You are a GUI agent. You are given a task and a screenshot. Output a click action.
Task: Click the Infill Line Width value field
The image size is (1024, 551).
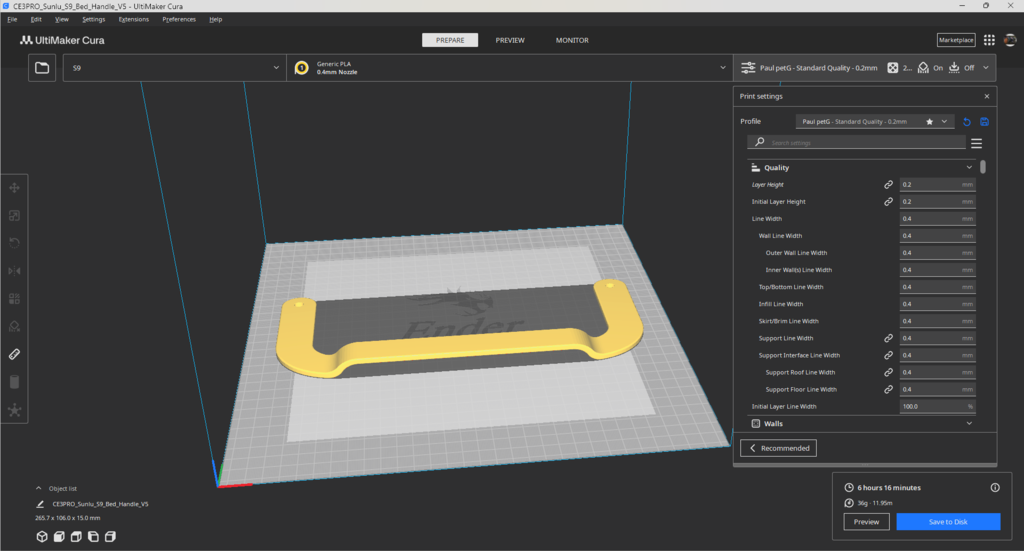click(937, 304)
